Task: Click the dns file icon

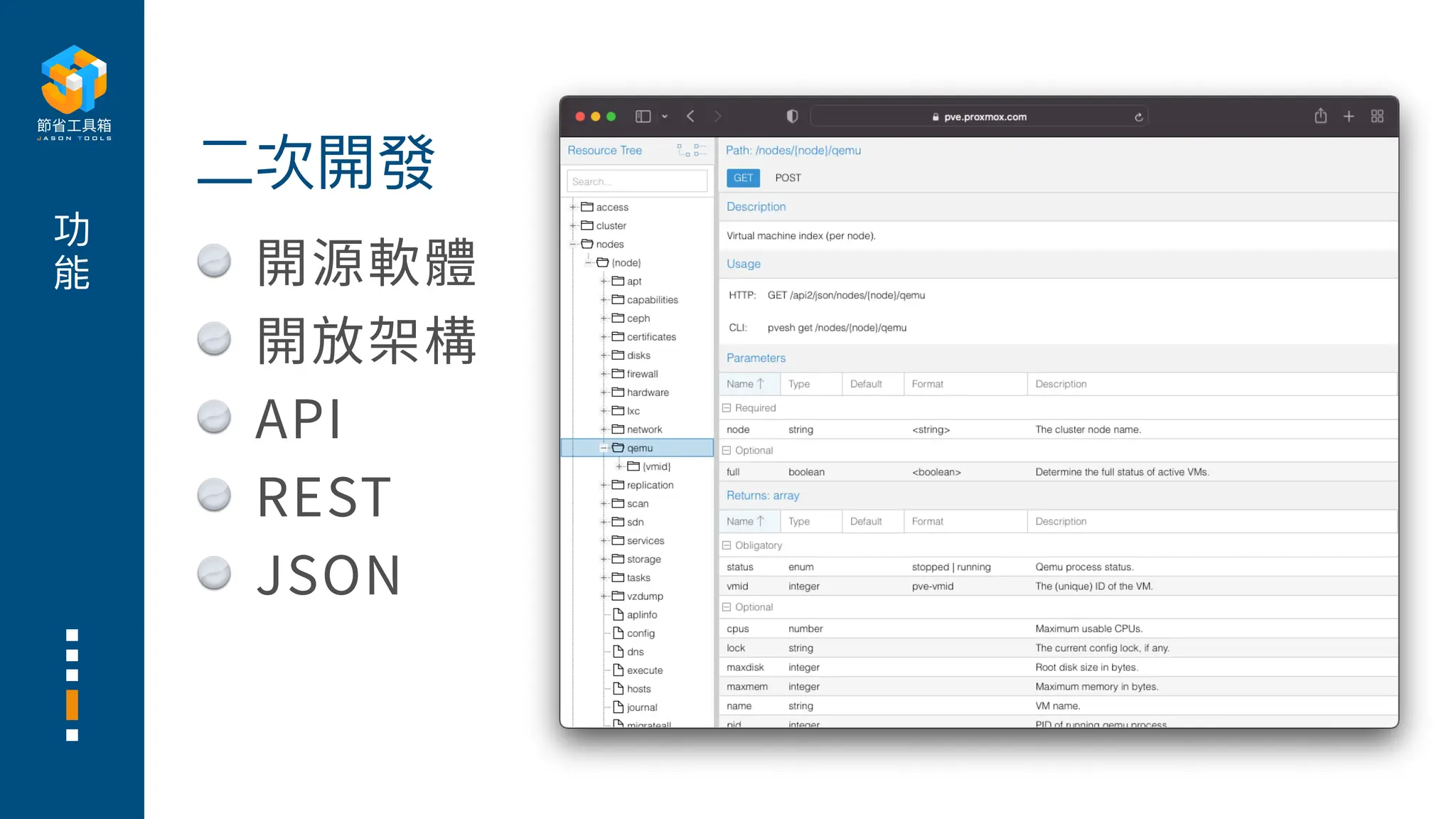Action: coord(618,651)
